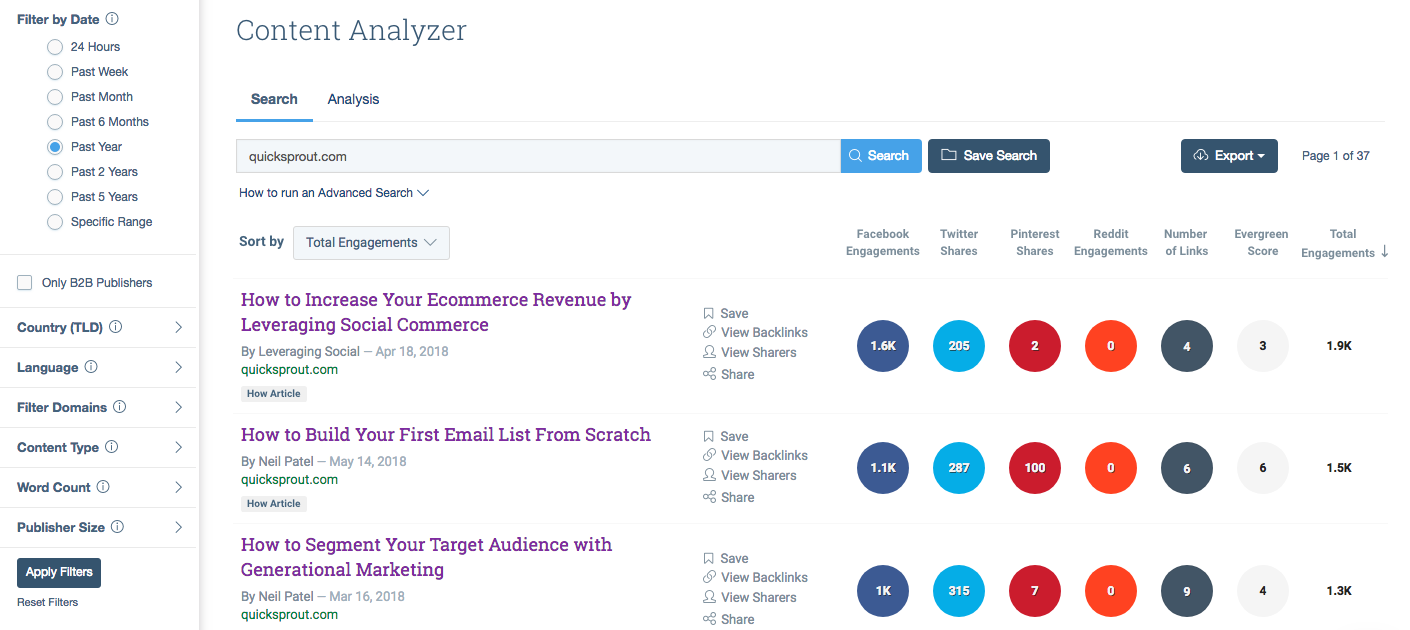The width and height of the screenshot is (1410, 630).
Task: Click the Reset Filters link
Action: coord(47,601)
